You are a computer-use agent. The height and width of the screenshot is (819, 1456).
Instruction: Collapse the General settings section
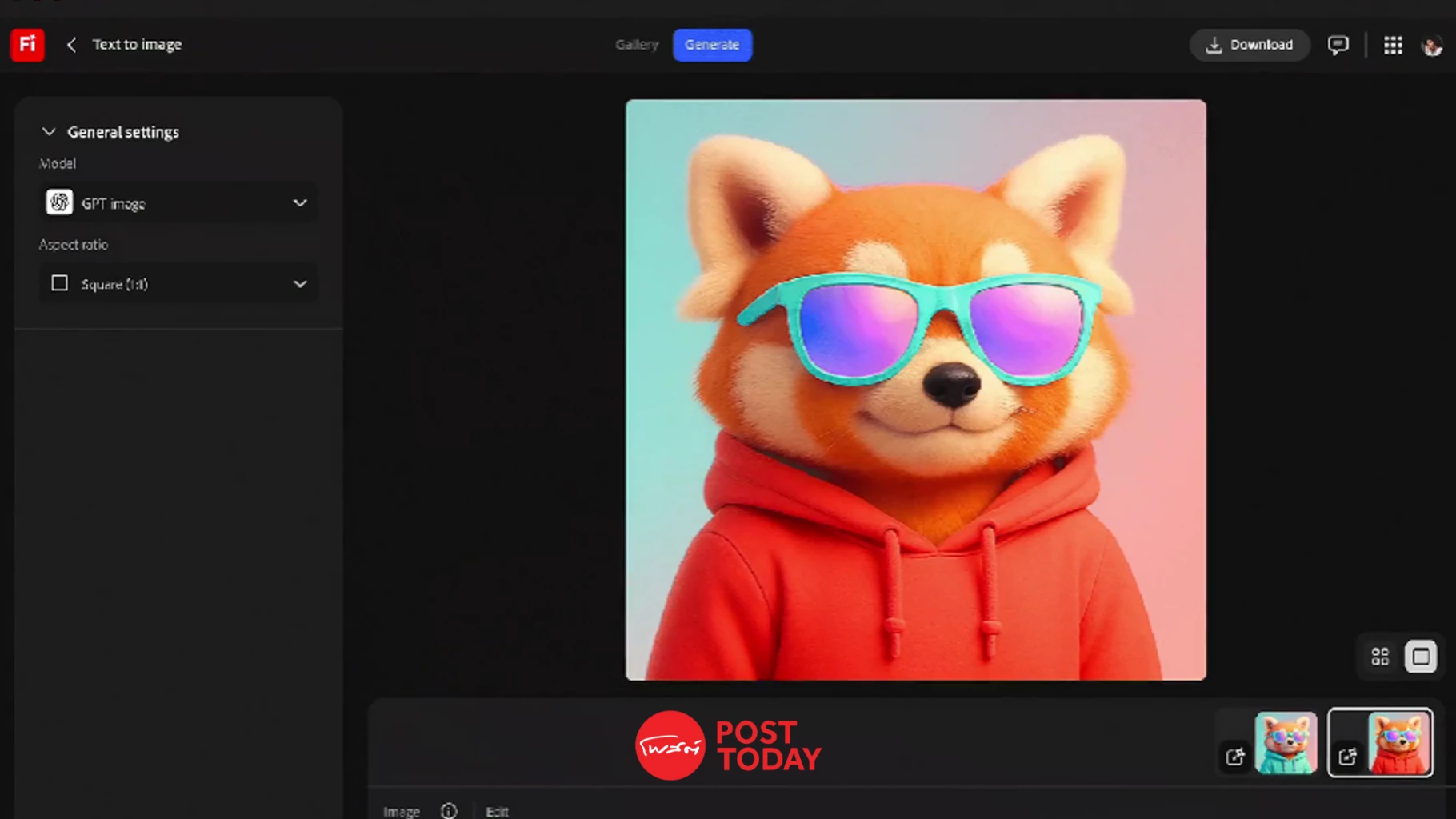49,132
